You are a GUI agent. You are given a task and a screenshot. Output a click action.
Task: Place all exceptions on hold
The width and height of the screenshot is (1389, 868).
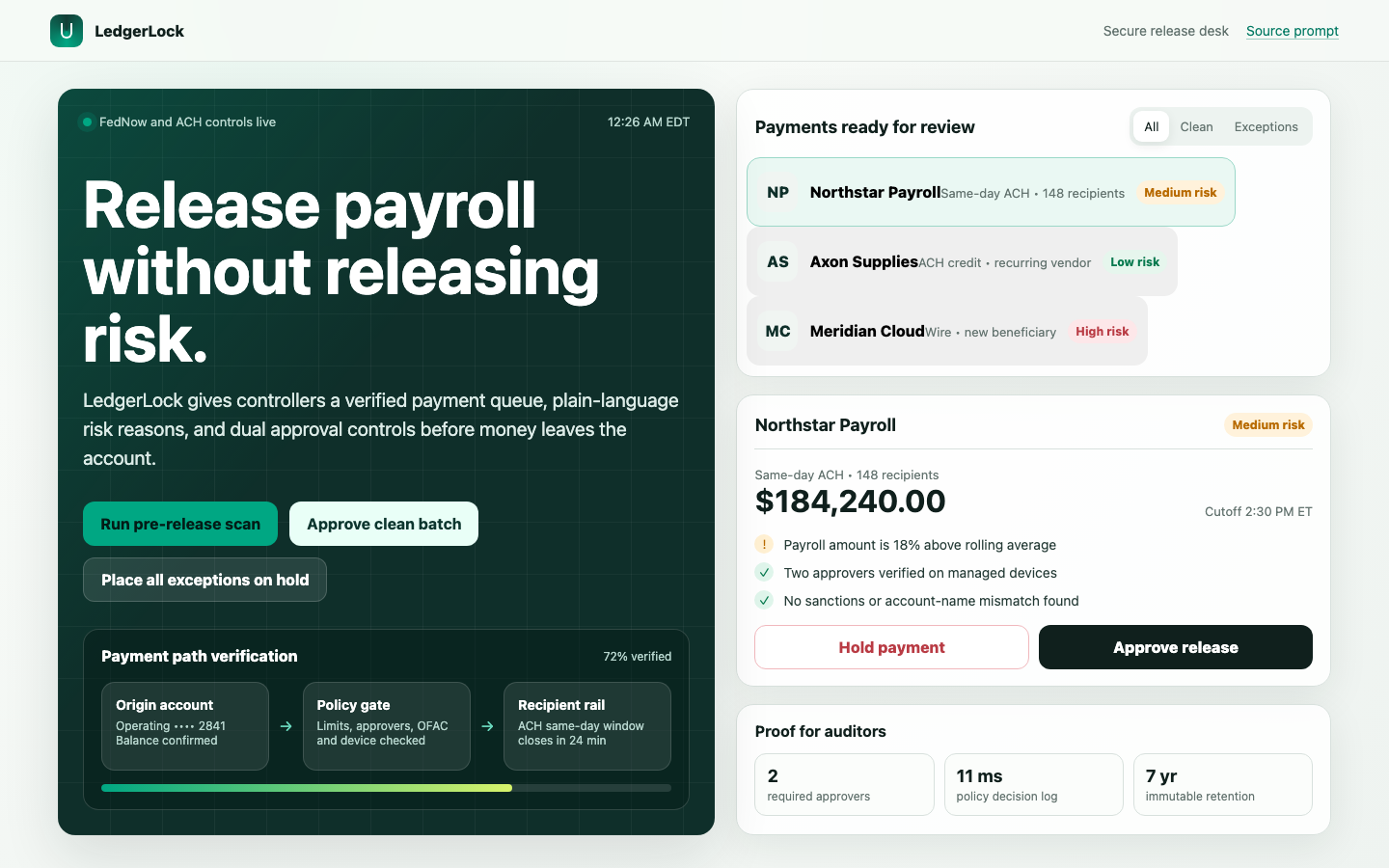204,580
